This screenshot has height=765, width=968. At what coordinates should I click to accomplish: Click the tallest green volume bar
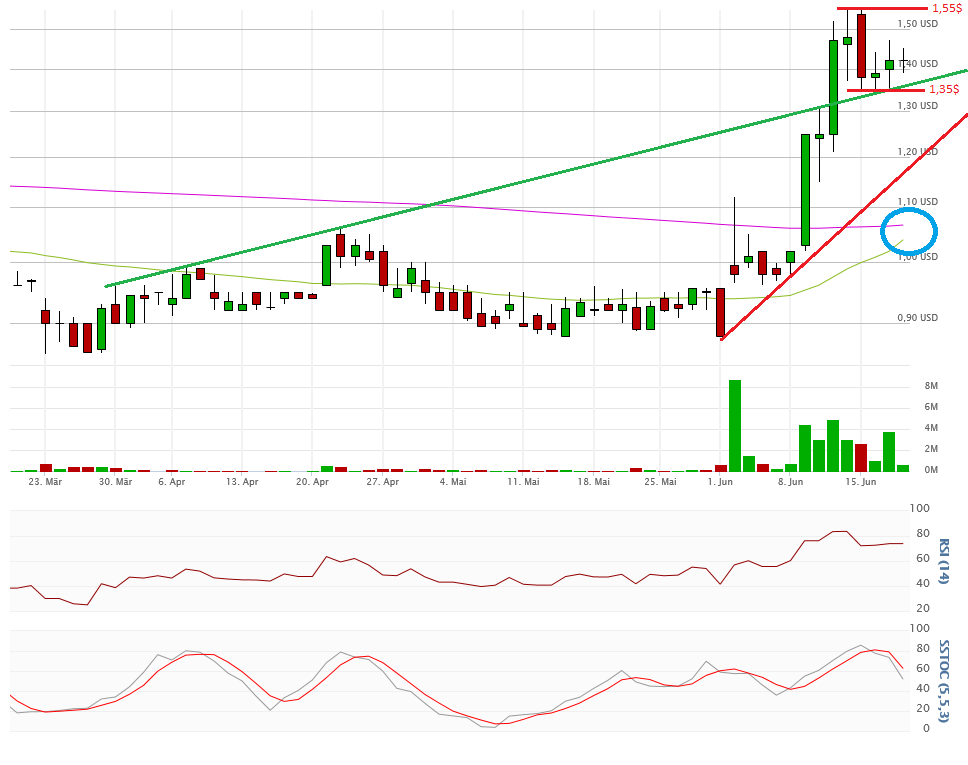(x=734, y=425)
